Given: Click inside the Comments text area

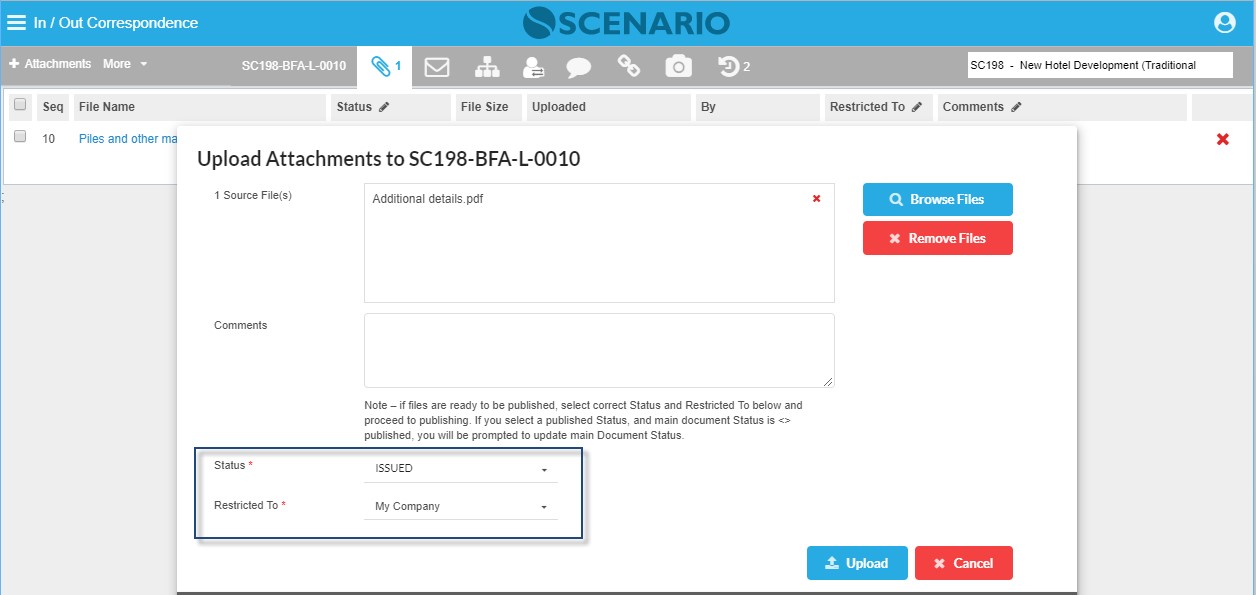Looking at the screenshot, I should [599, 350].
